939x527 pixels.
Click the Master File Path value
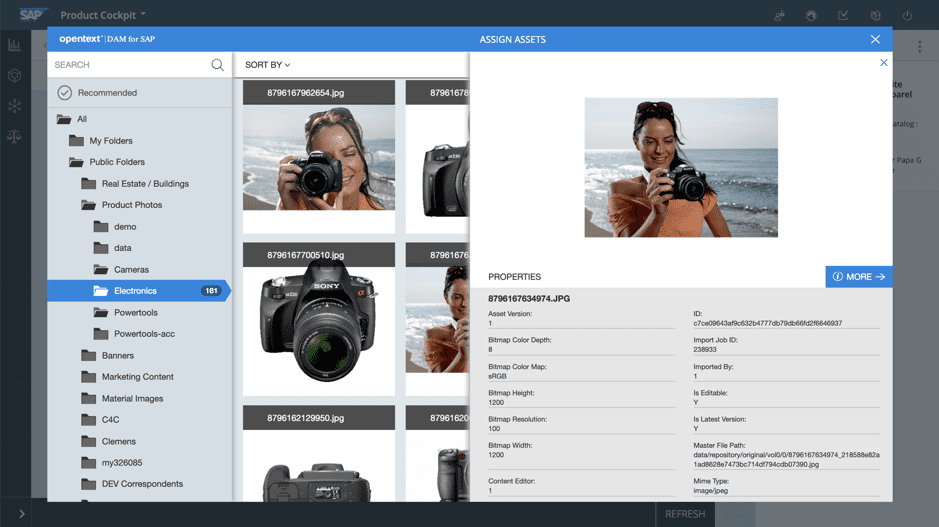click(786, 460)
